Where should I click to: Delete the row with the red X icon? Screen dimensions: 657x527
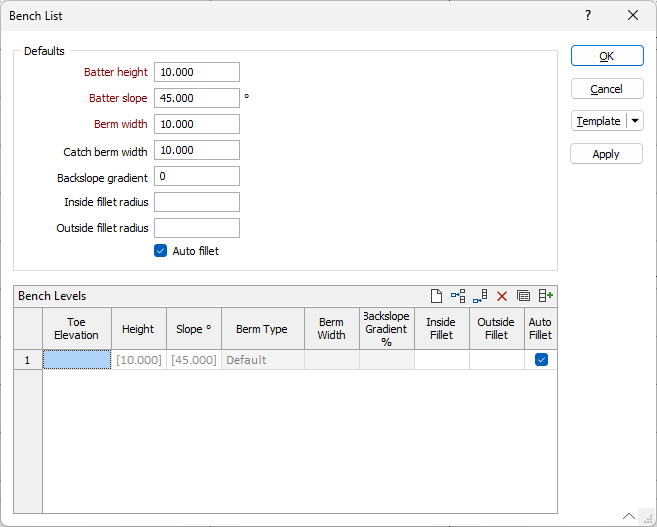pyautogui.click(x=502, y=296)
